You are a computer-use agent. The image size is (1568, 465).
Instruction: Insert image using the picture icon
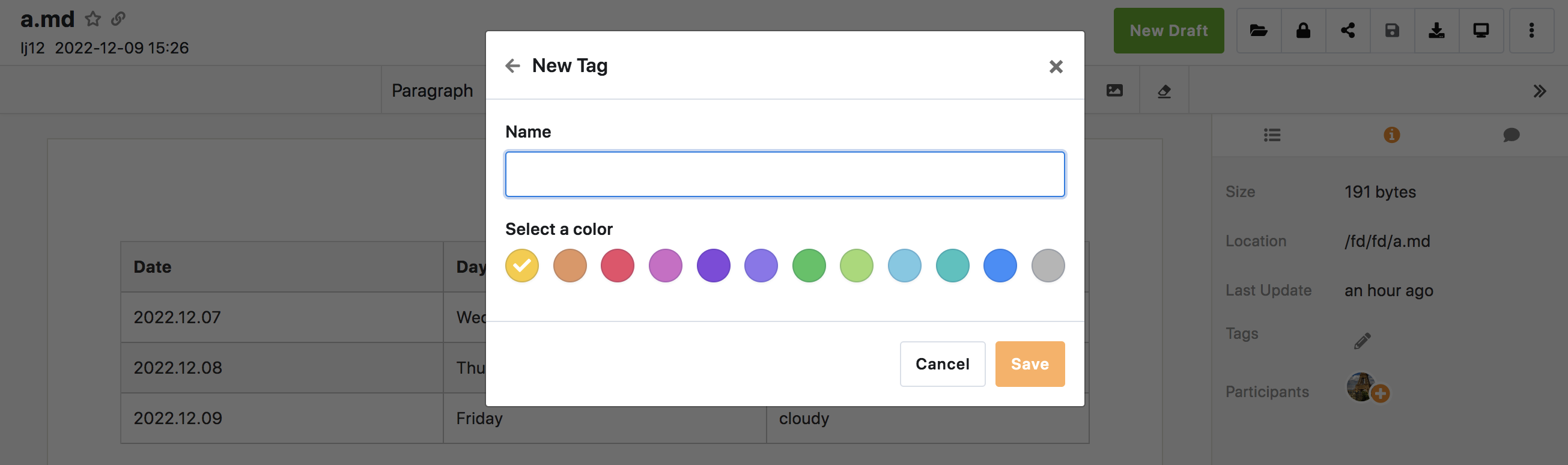1114,91
